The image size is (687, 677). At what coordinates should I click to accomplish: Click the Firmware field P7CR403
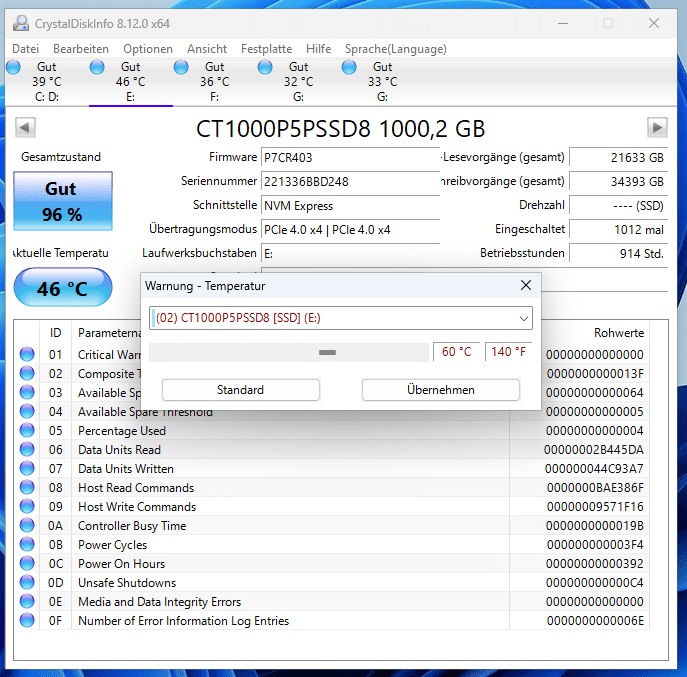(x=350, y=157)
